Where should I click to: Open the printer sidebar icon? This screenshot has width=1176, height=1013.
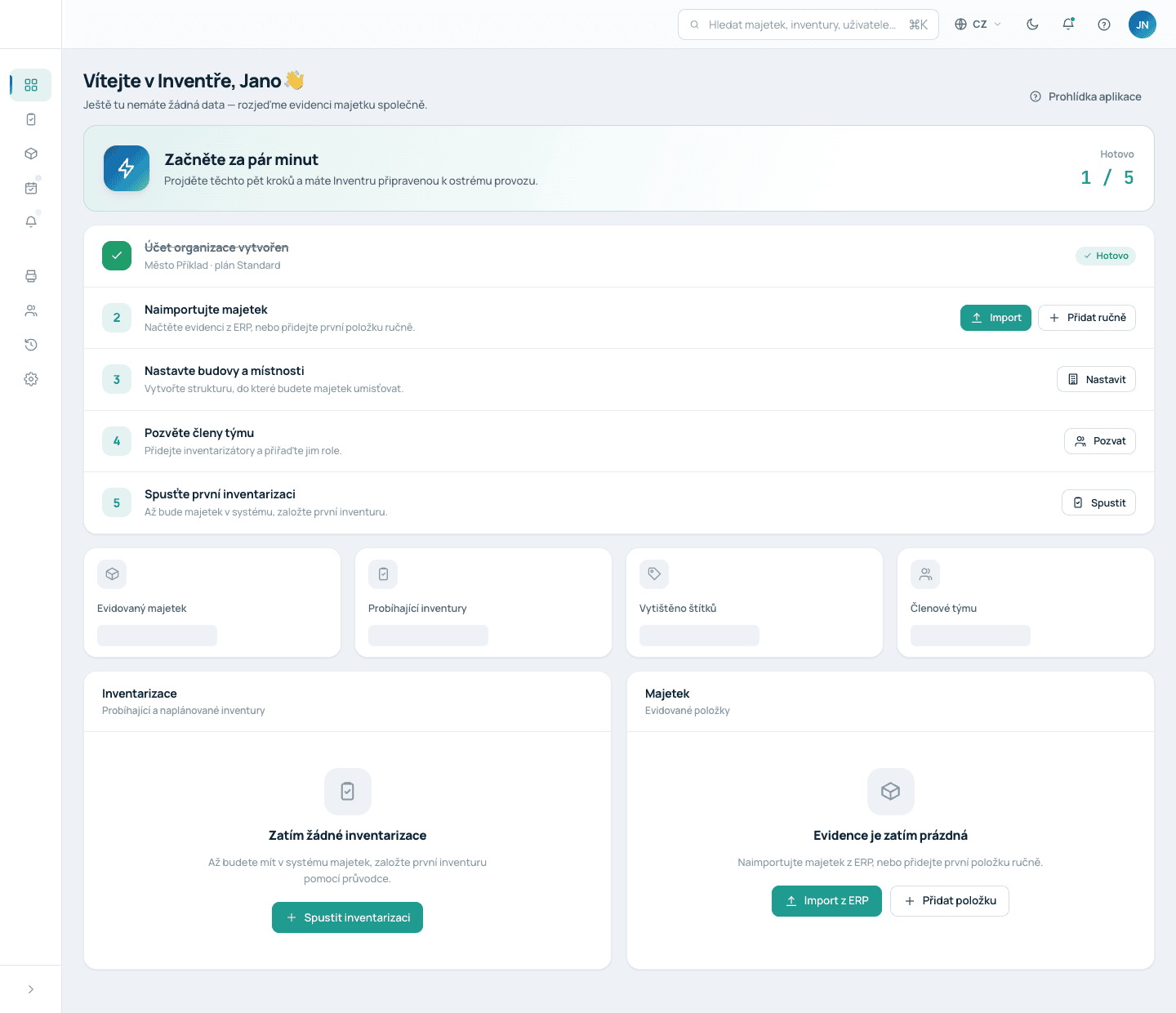[x=31, y=276]
